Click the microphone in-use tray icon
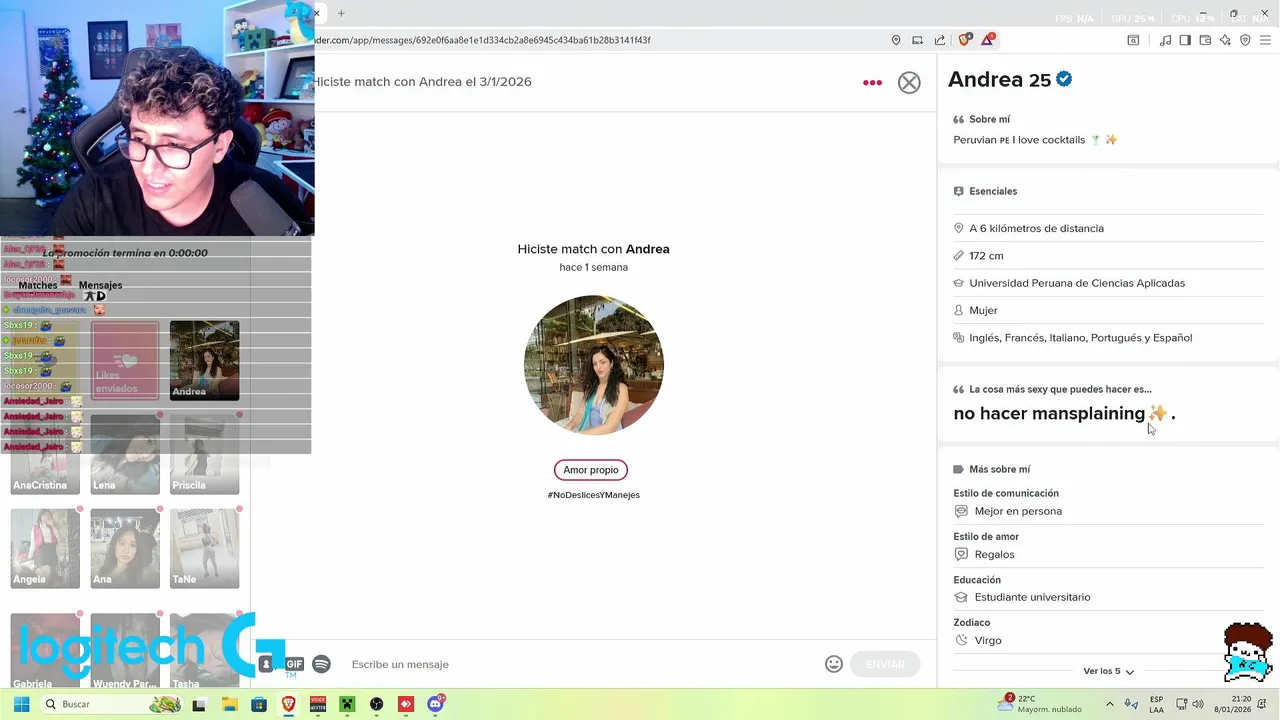This screenshot has height=720, width=1280. [x=1131, y=704]
